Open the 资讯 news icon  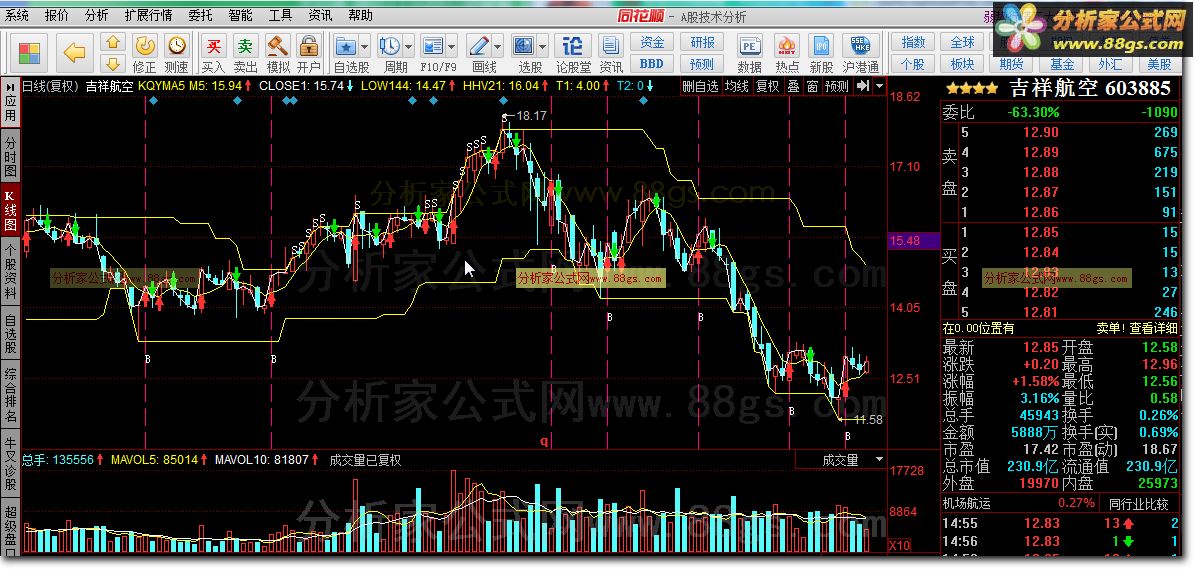pyautogui.click(x=610, y=45)
